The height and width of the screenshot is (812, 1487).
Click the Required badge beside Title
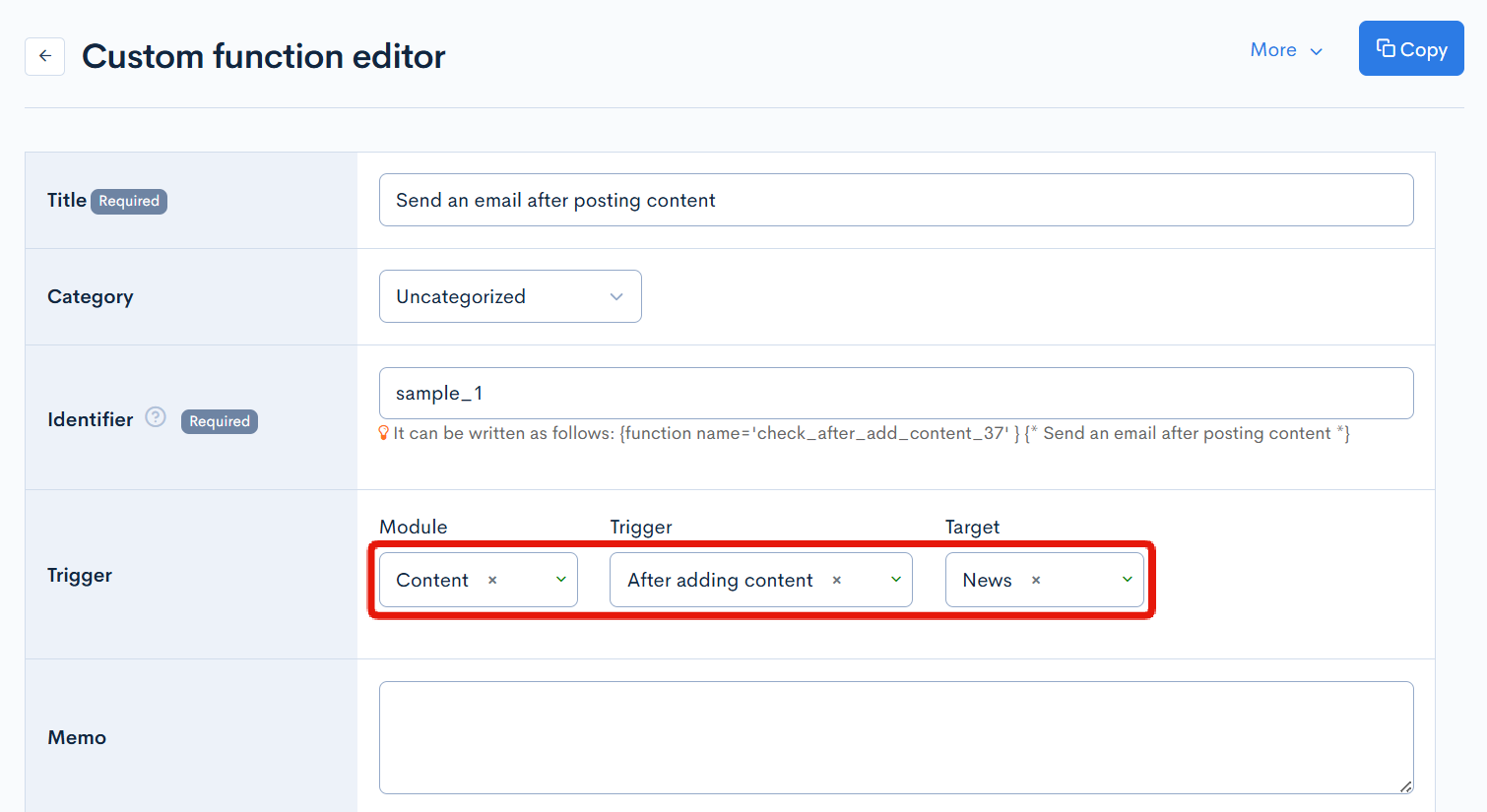tap(129, 201)
